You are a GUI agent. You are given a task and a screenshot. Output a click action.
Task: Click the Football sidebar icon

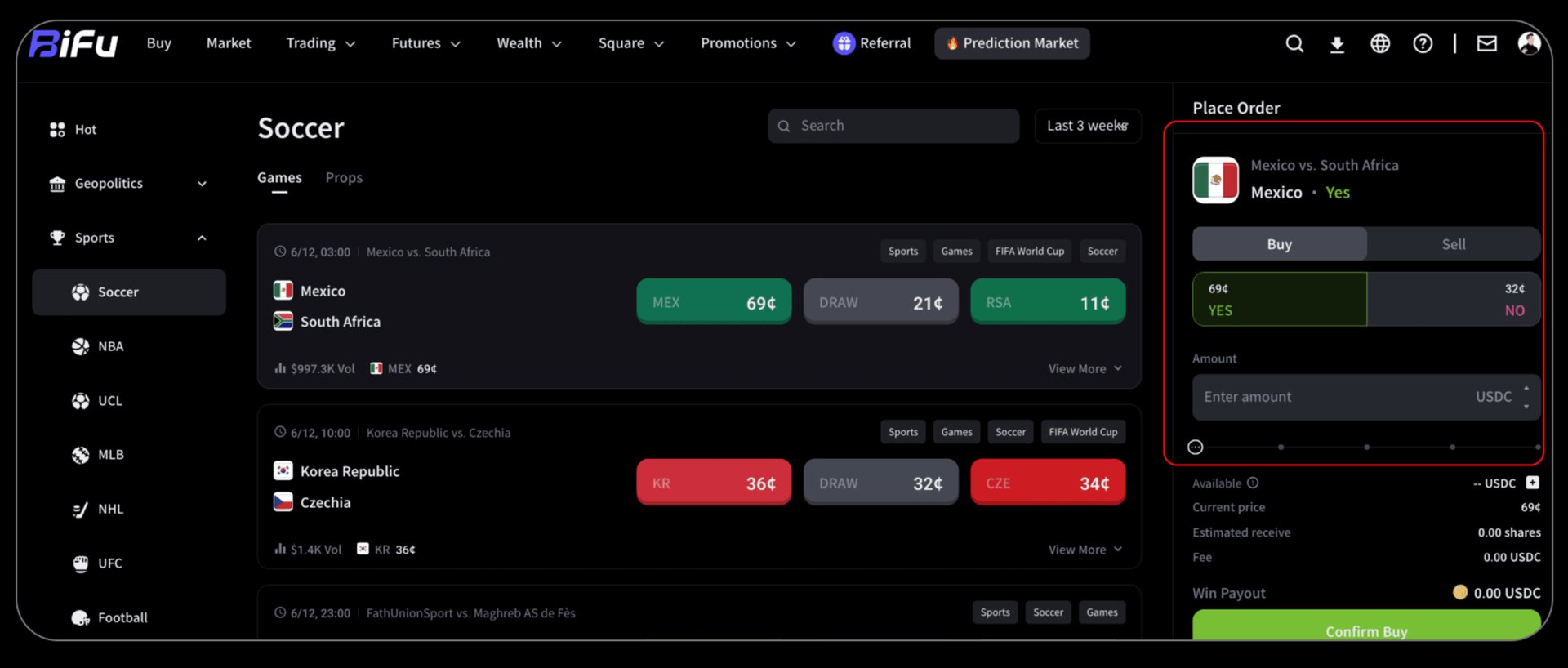pos(80,618)
